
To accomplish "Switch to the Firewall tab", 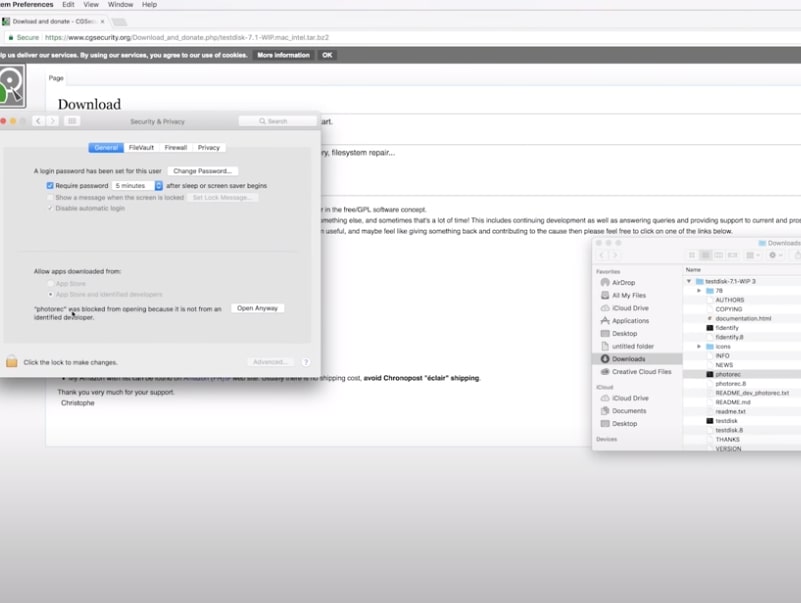I will [x=175, y=148].
